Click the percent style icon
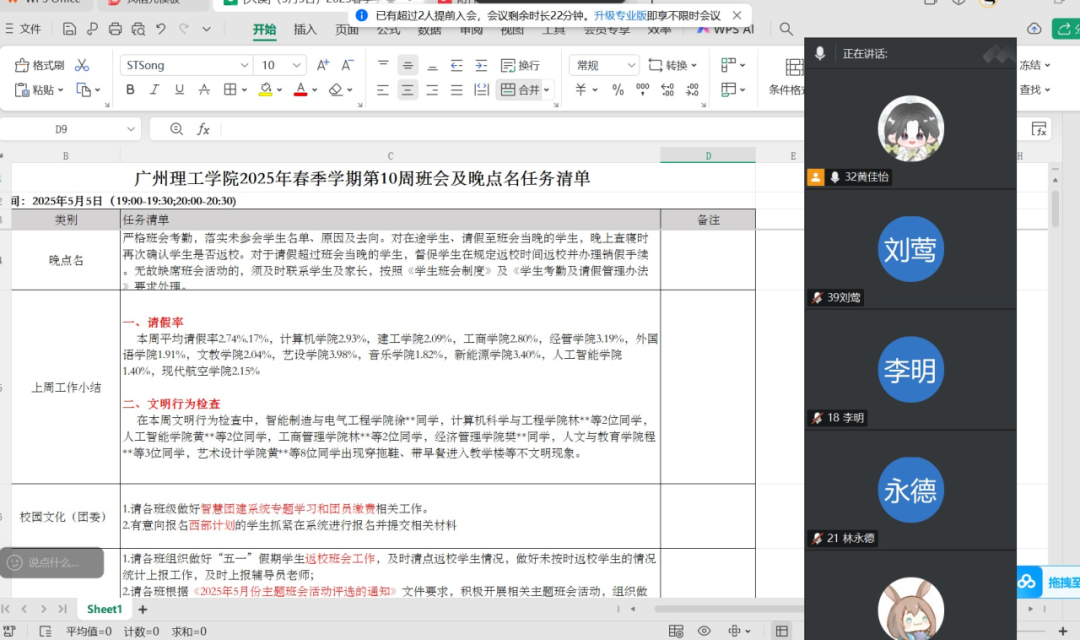 [617, 90]
